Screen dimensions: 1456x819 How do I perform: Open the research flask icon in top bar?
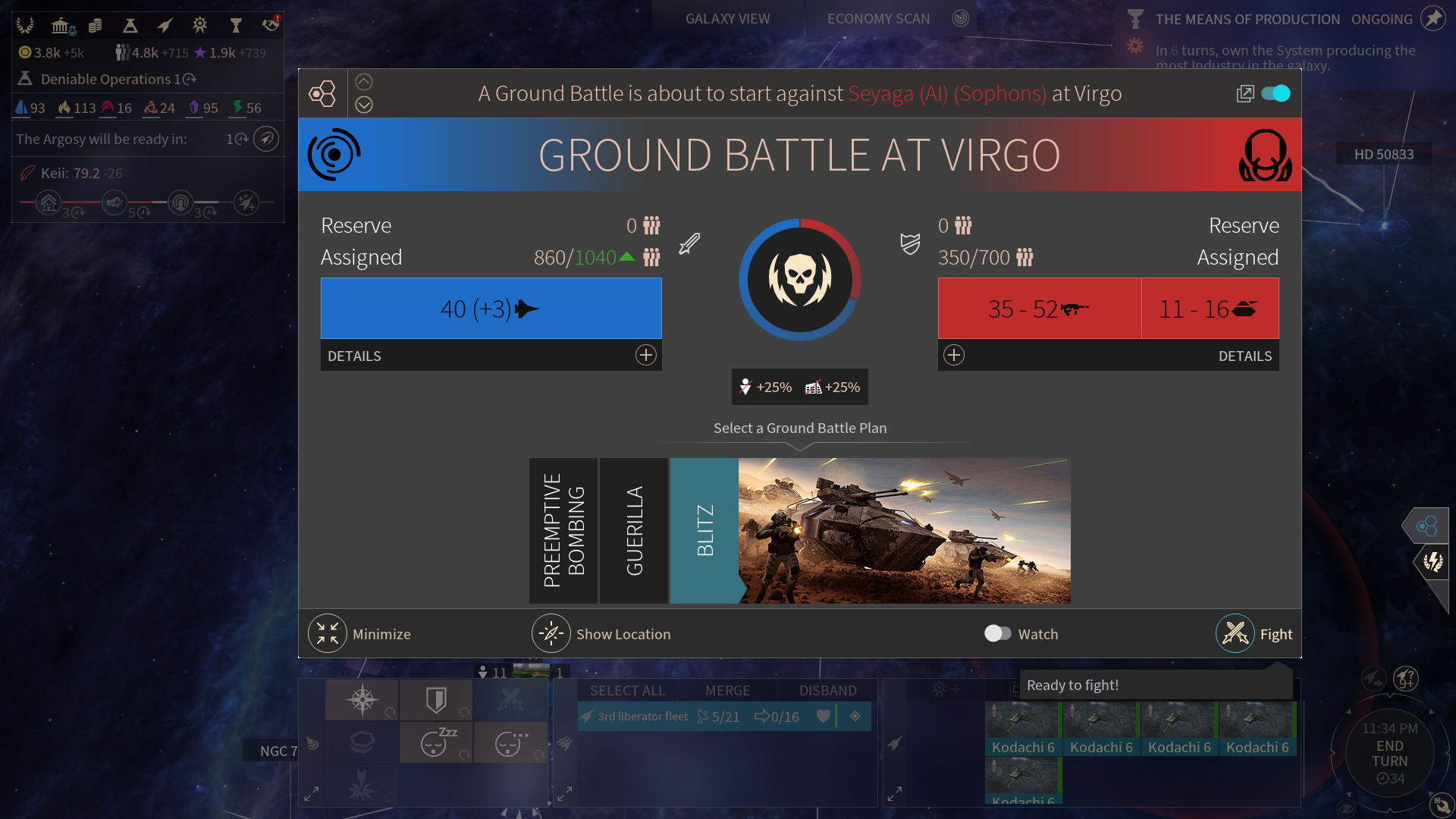(130, 26)
